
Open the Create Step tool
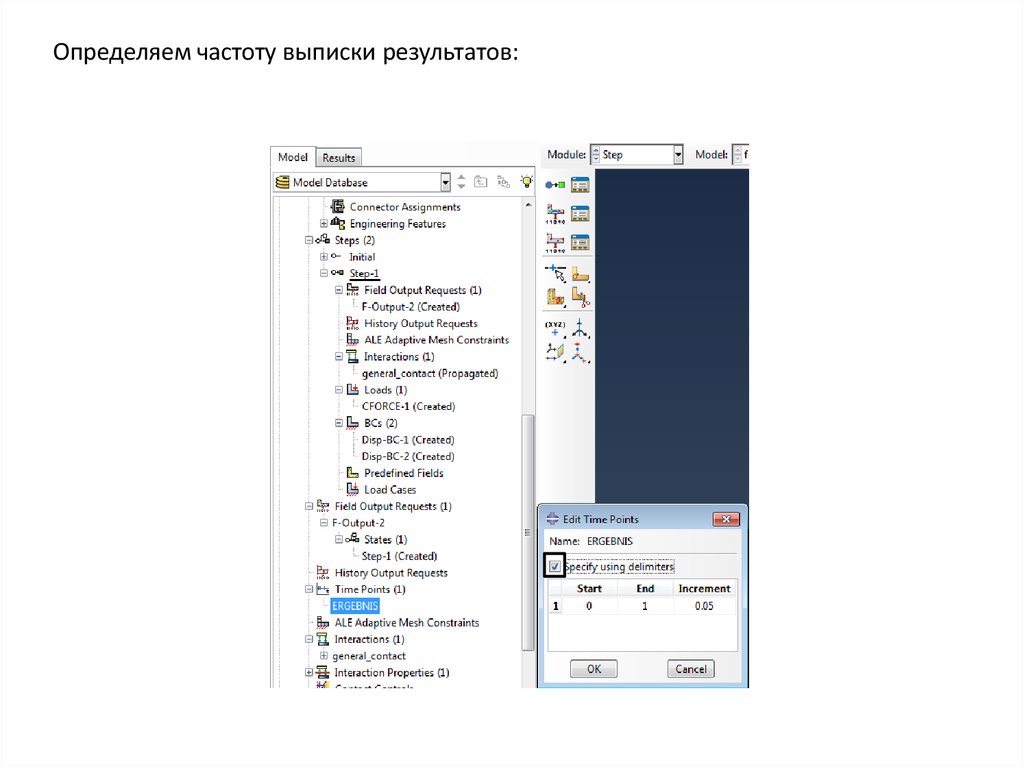tap(555, 185)
